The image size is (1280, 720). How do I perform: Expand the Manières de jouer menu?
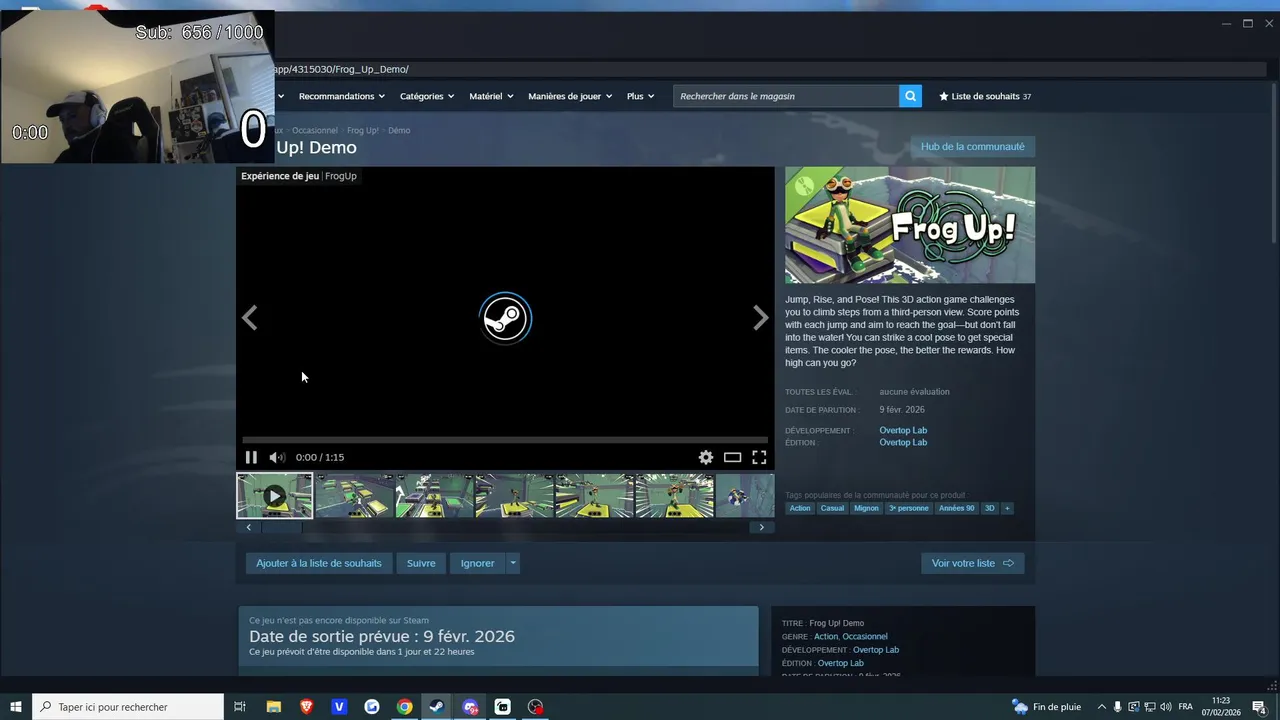click(570, 96)
